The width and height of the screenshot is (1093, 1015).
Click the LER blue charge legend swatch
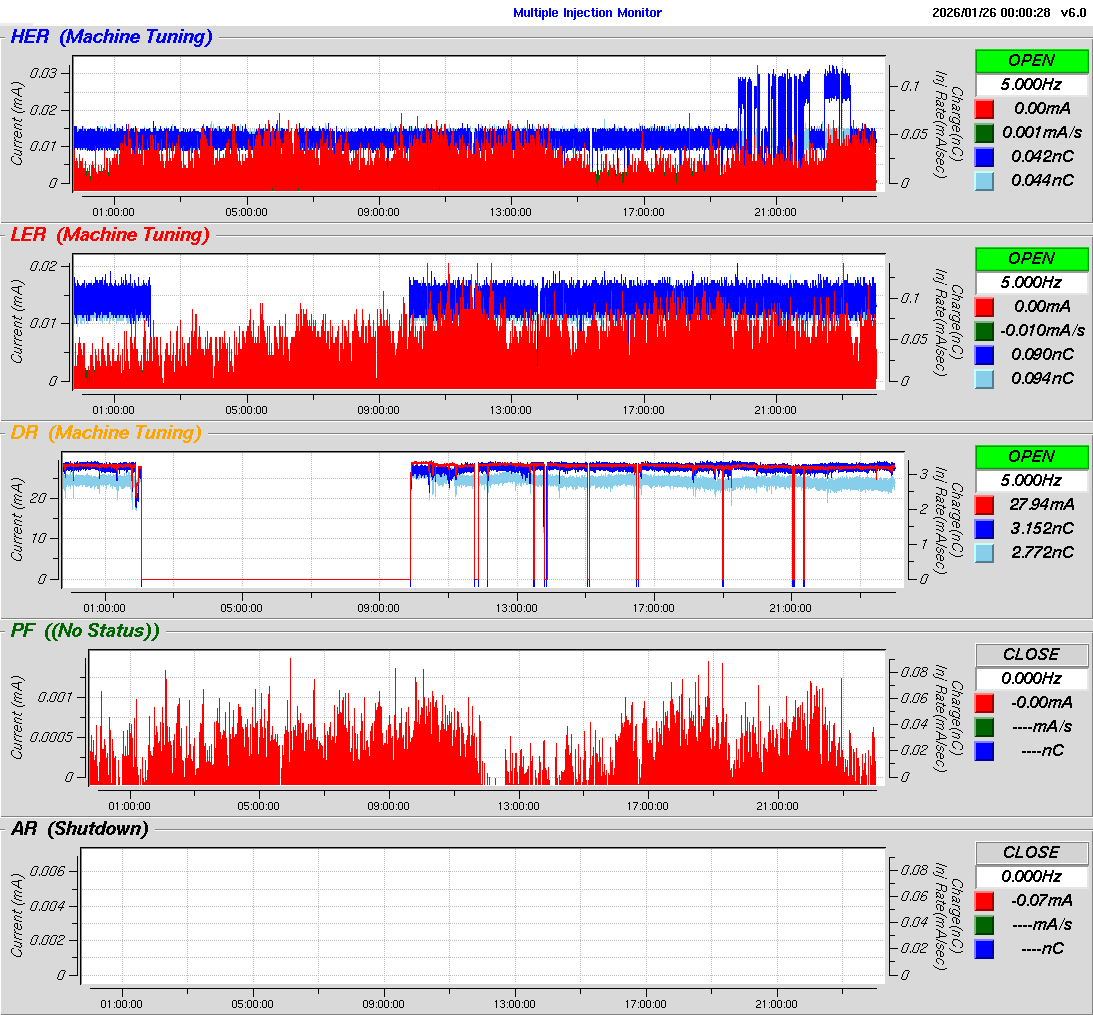(x=984, y=354)
